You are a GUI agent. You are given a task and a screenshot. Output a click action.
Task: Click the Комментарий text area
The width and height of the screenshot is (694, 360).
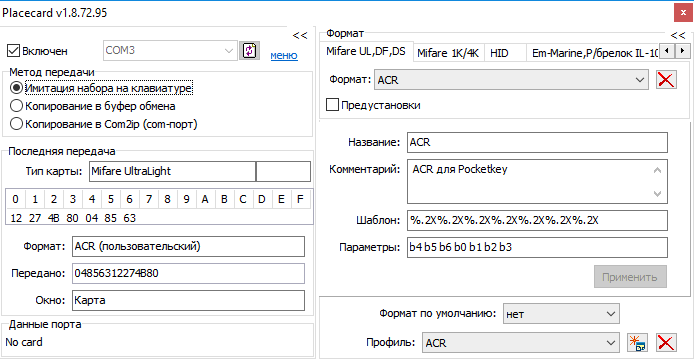(537, 181)
